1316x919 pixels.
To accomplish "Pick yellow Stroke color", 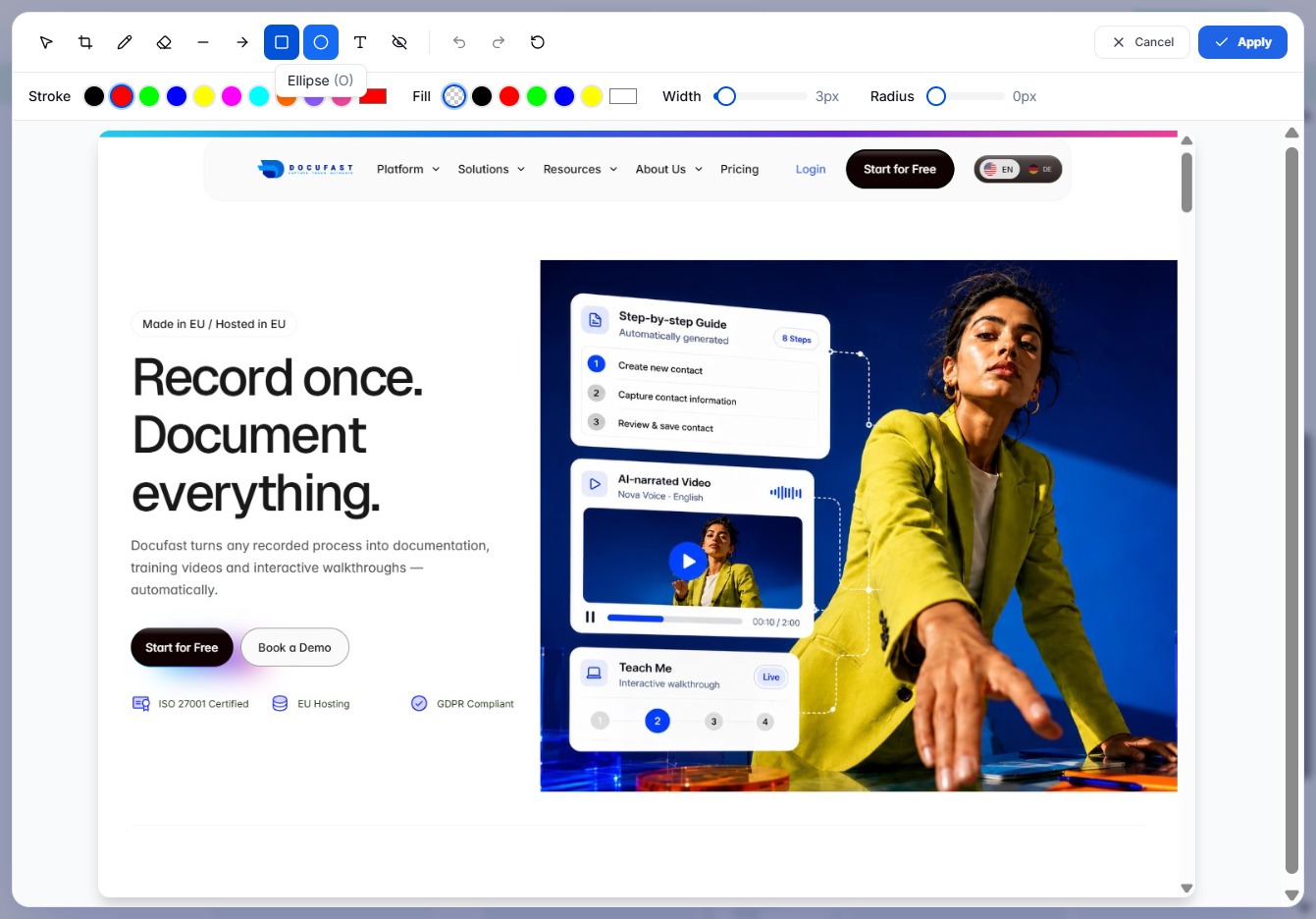I will pos(204,96).
